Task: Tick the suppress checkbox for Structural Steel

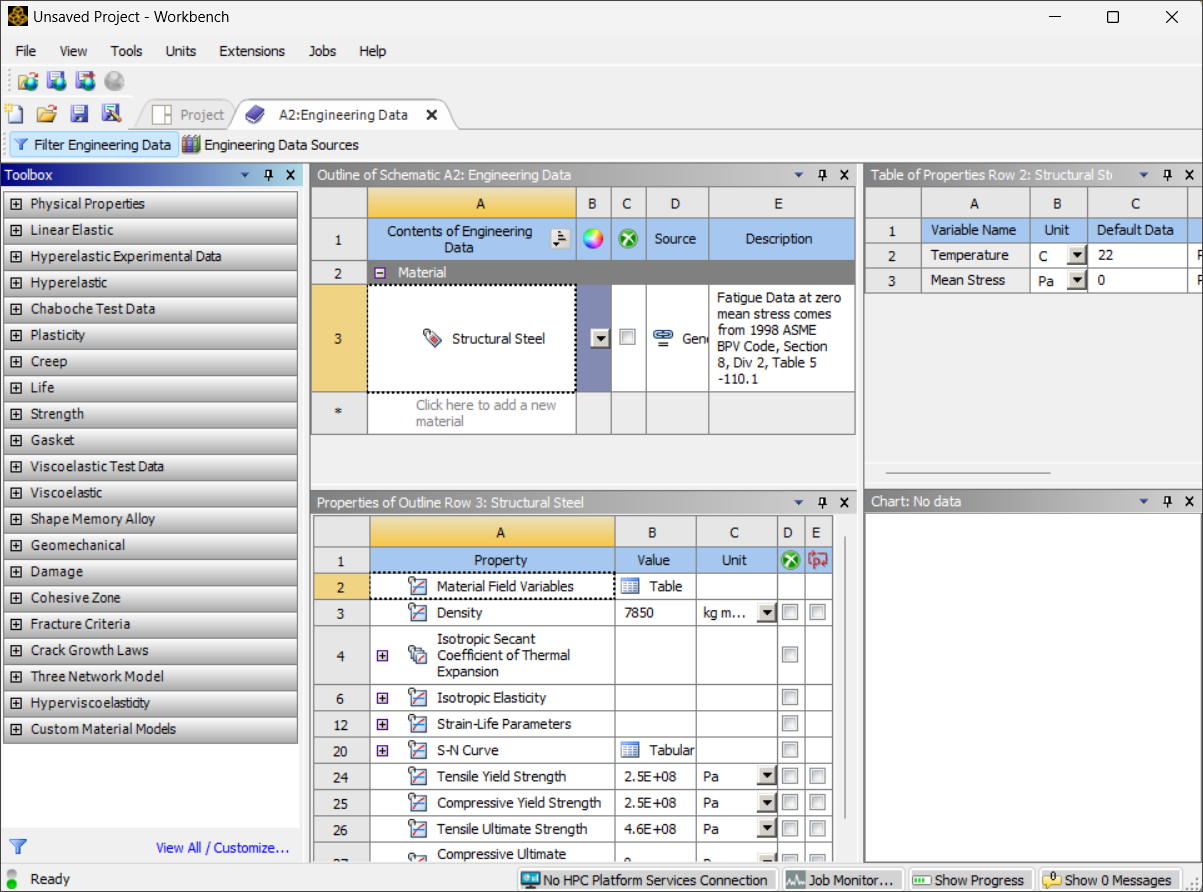Action: coord(627,338)
